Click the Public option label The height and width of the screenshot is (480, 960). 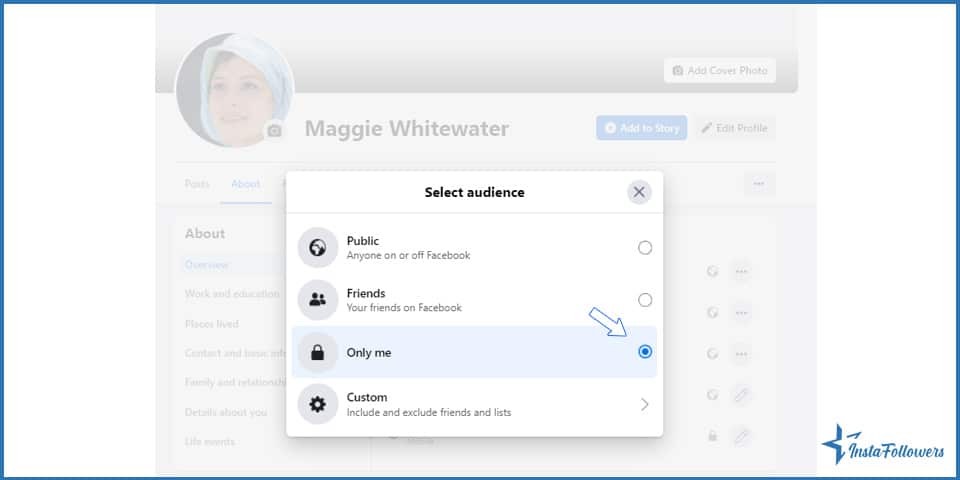pos(362,241)
